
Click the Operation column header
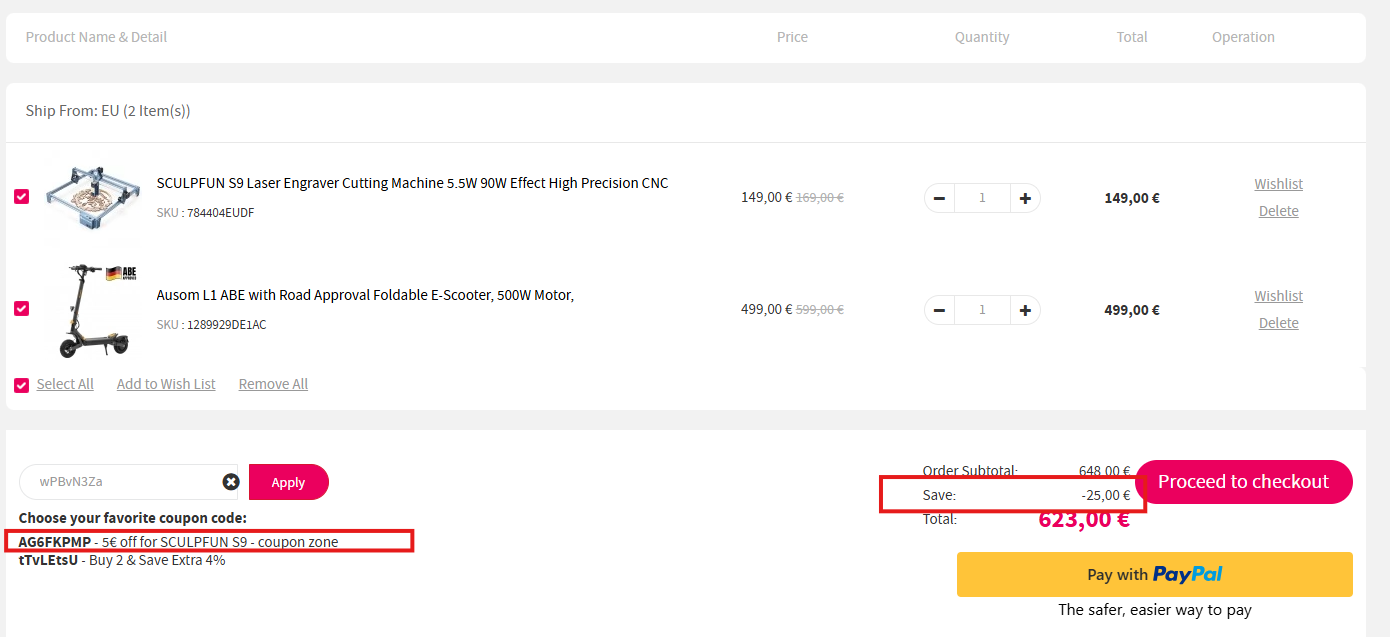pyautogui.click(x=1243, y=37)
